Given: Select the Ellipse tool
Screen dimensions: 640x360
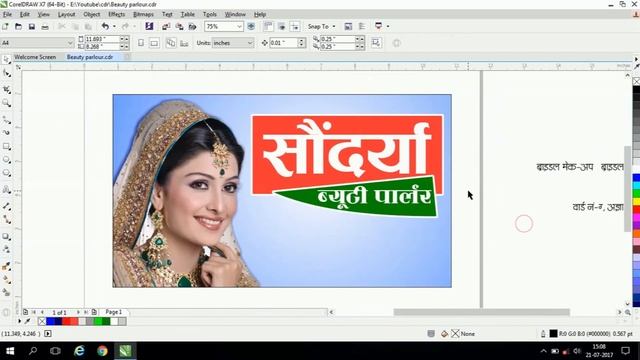Looking at the screenshot, I should (7, 160).
